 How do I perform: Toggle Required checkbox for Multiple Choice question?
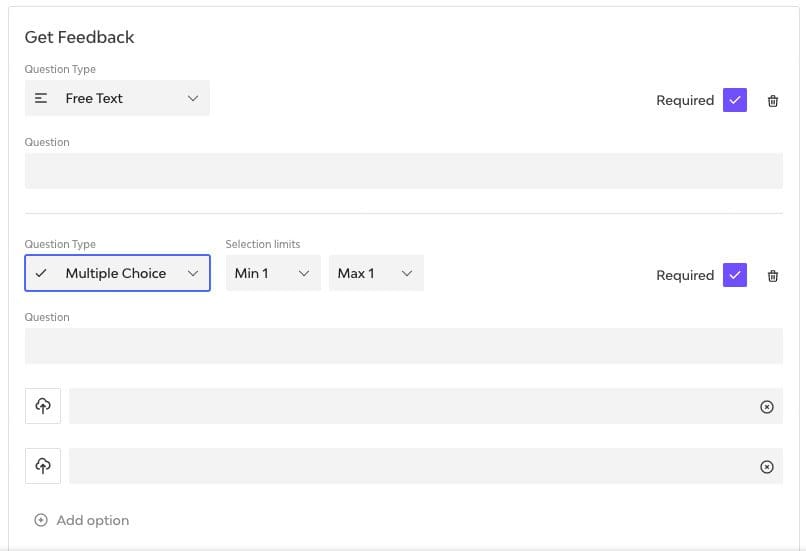(x=735, y=275)
